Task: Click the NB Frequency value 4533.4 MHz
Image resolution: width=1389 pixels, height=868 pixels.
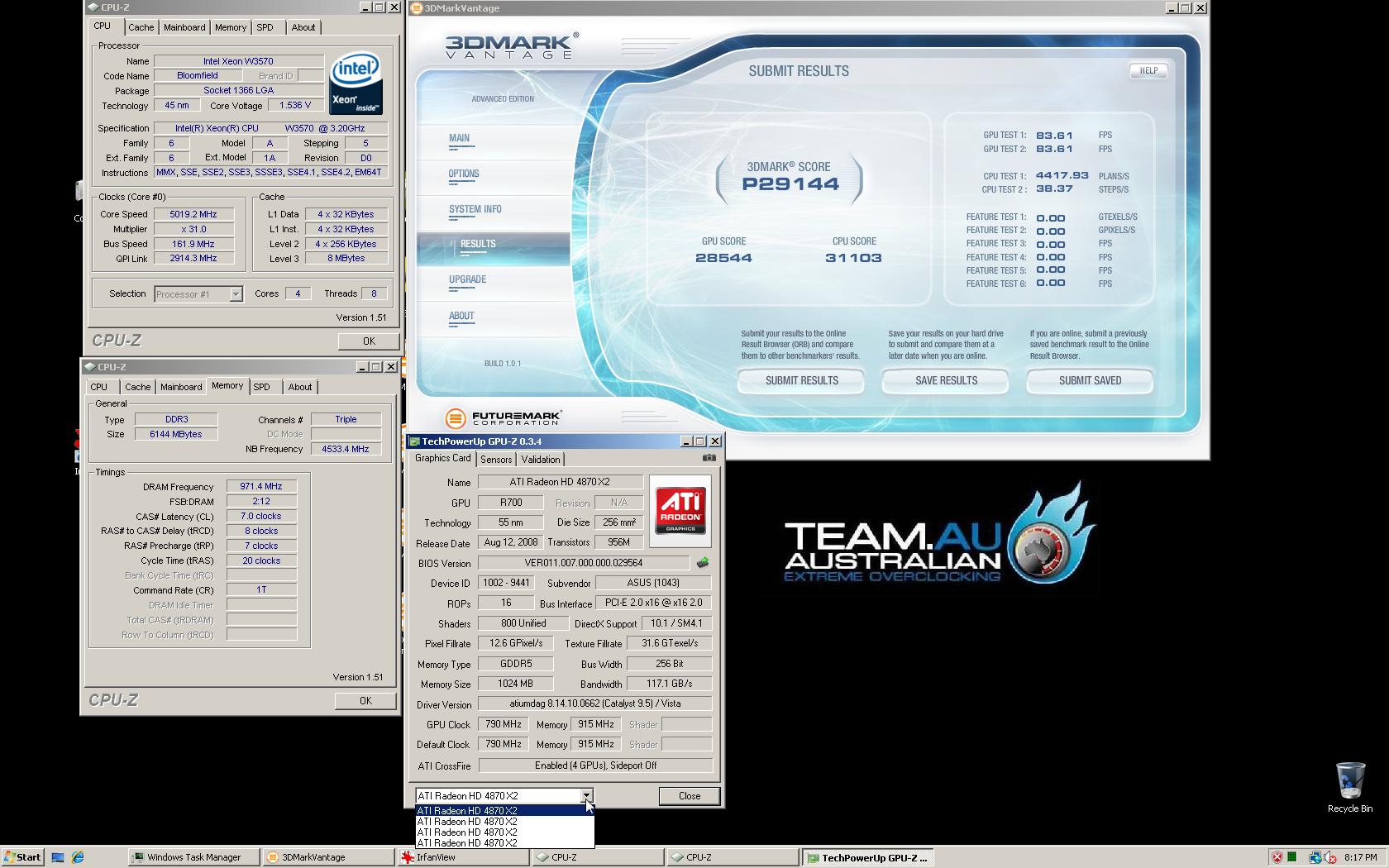Action: [346, 449]
